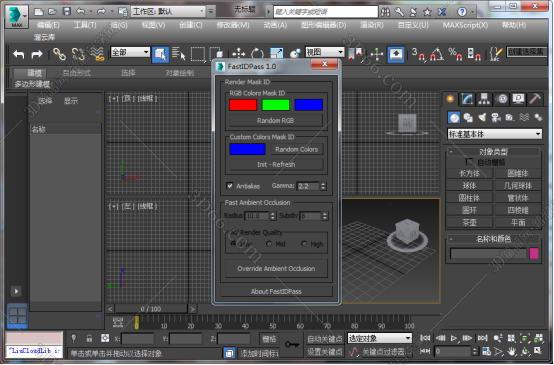
Task: Select the Geometry sphere category icon
Action: [x=454, y=117]
